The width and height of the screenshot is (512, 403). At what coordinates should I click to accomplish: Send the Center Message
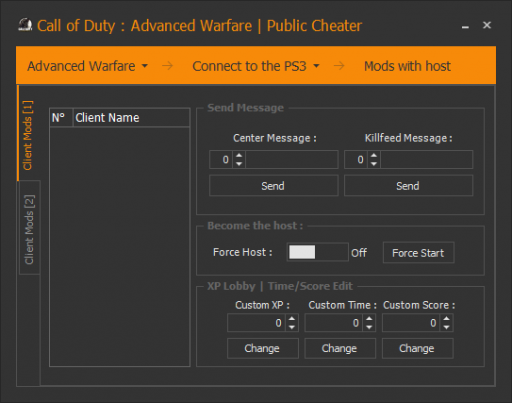pyautogui.click(x=273, y=186)
